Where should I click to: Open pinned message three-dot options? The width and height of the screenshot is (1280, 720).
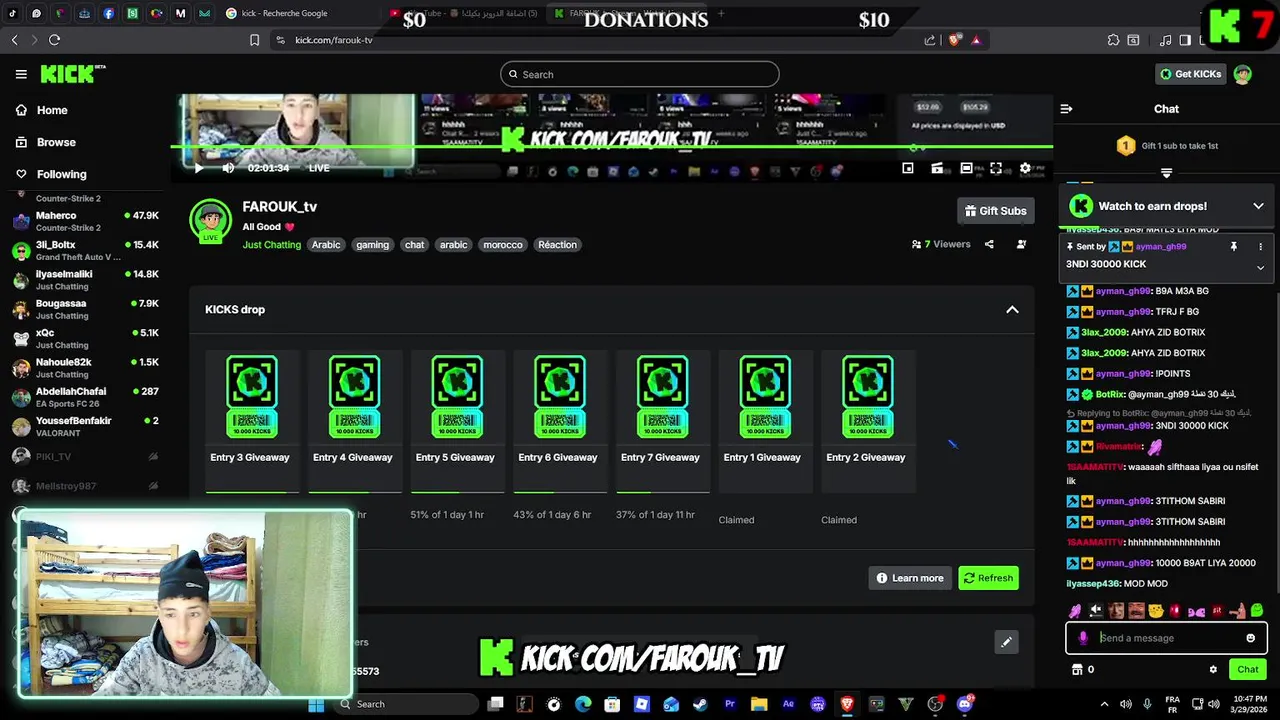(x=1260, y=246)
